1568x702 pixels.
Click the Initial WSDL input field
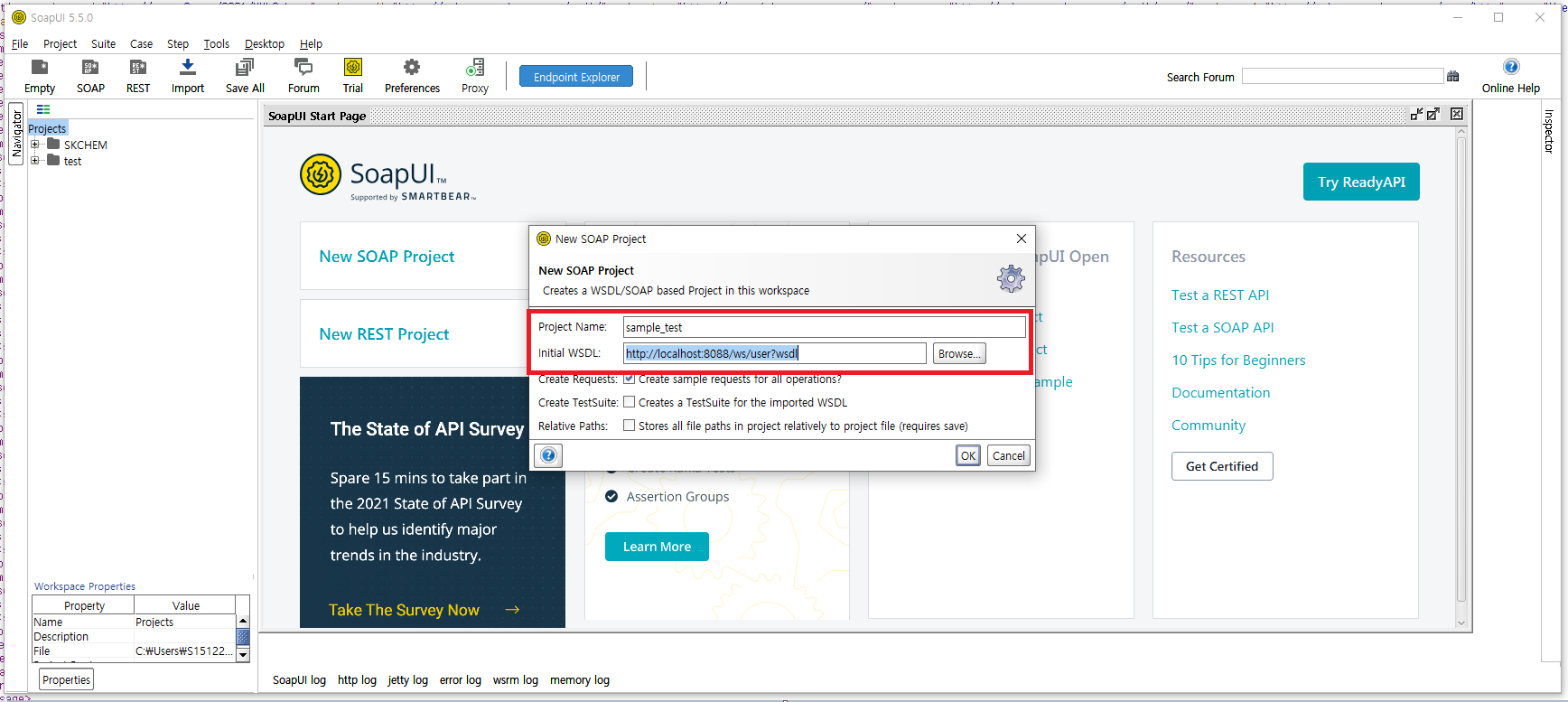775,353
